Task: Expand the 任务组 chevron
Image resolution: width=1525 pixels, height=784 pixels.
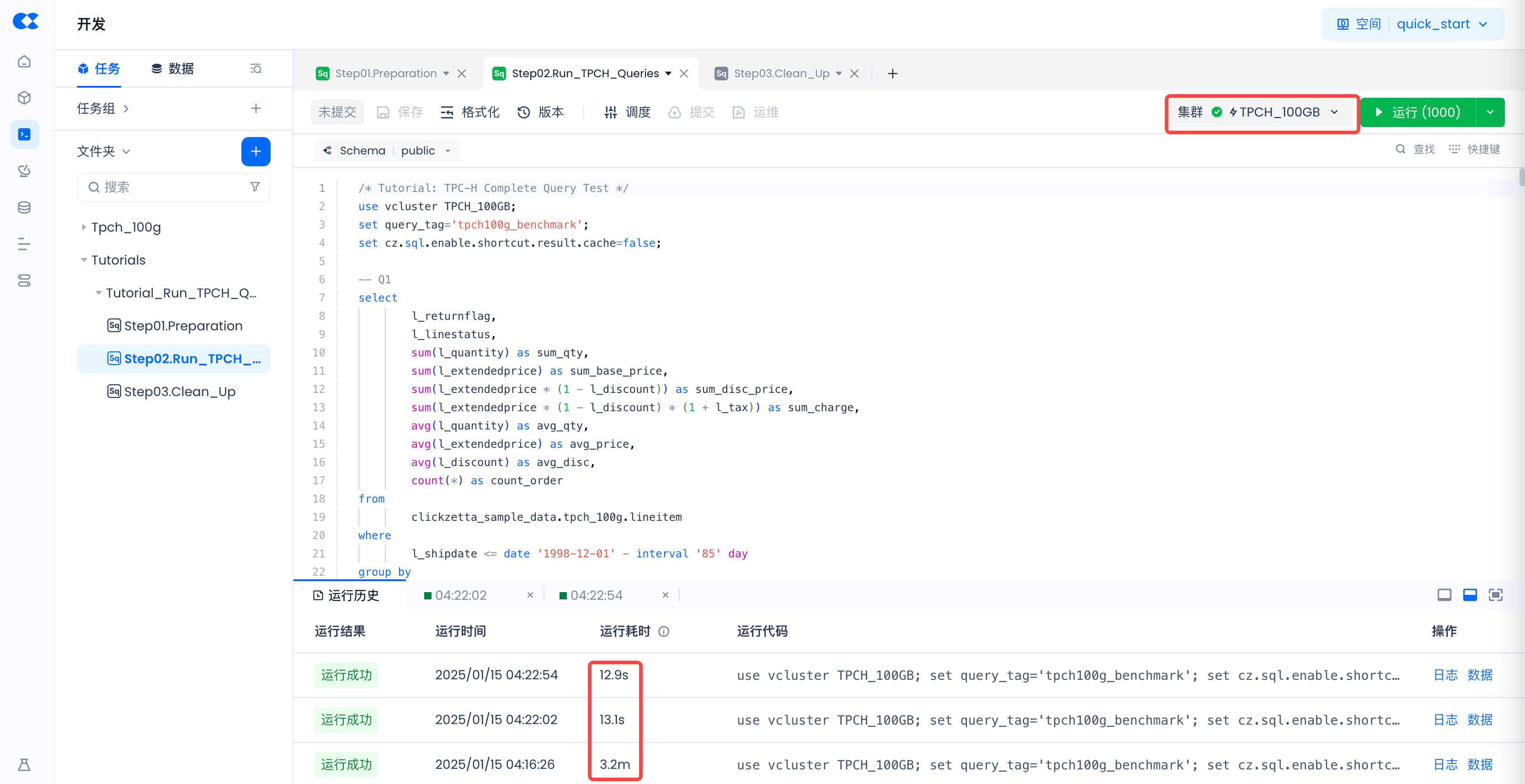Action: (x=126, y=109)
